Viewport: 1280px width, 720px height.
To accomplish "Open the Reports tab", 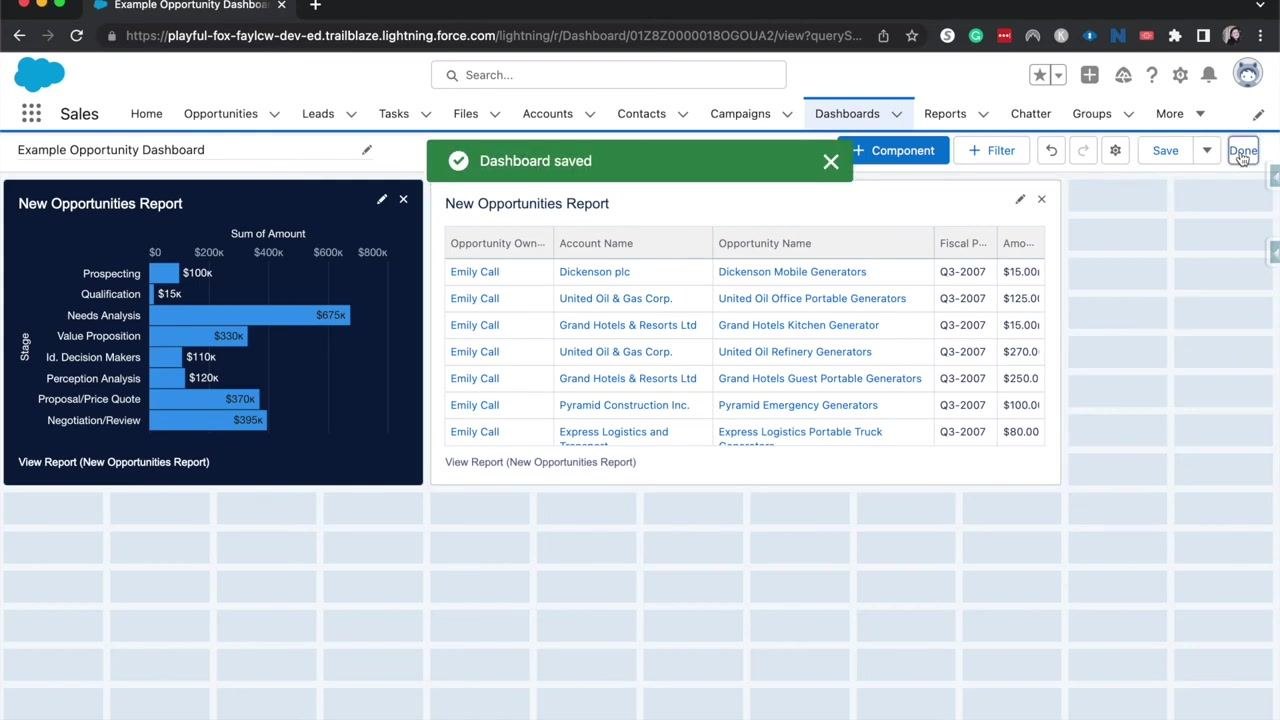I will point(945,114).
